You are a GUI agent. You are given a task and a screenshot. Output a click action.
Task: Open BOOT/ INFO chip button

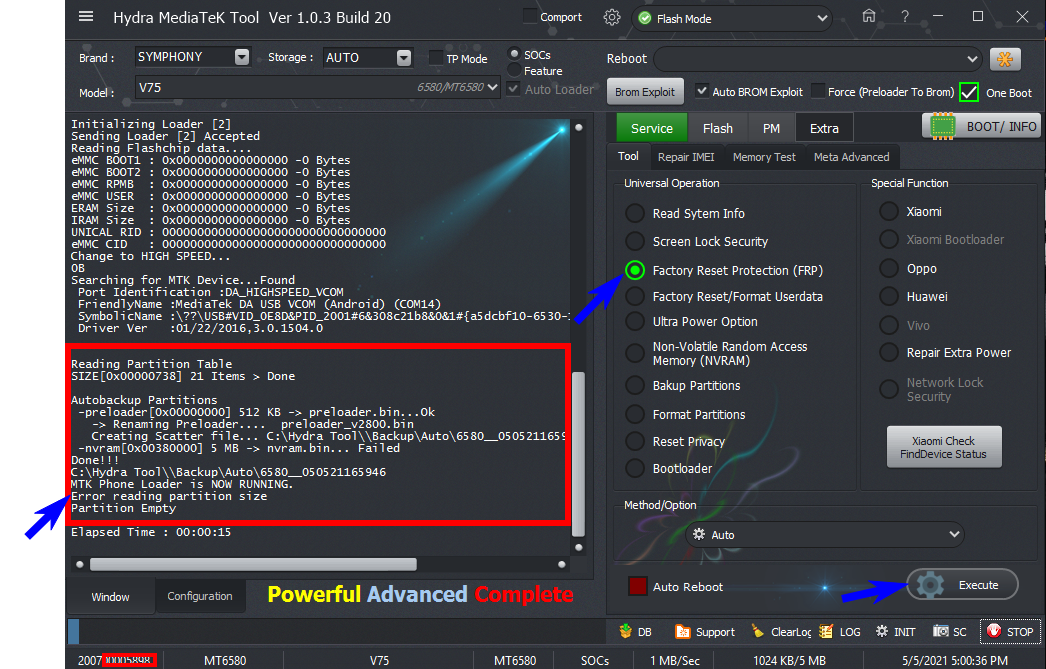[981, 126]
